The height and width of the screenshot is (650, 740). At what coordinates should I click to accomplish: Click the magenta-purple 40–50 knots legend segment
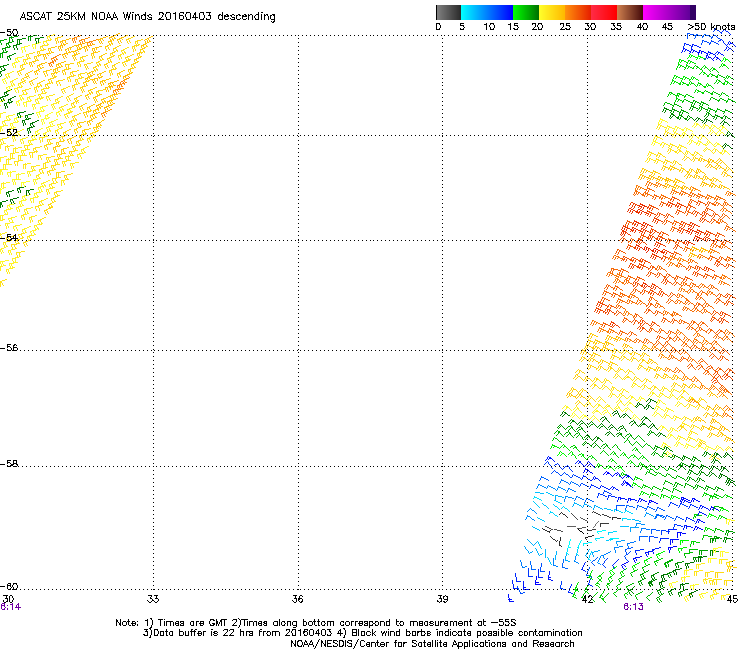click(669, 12)
